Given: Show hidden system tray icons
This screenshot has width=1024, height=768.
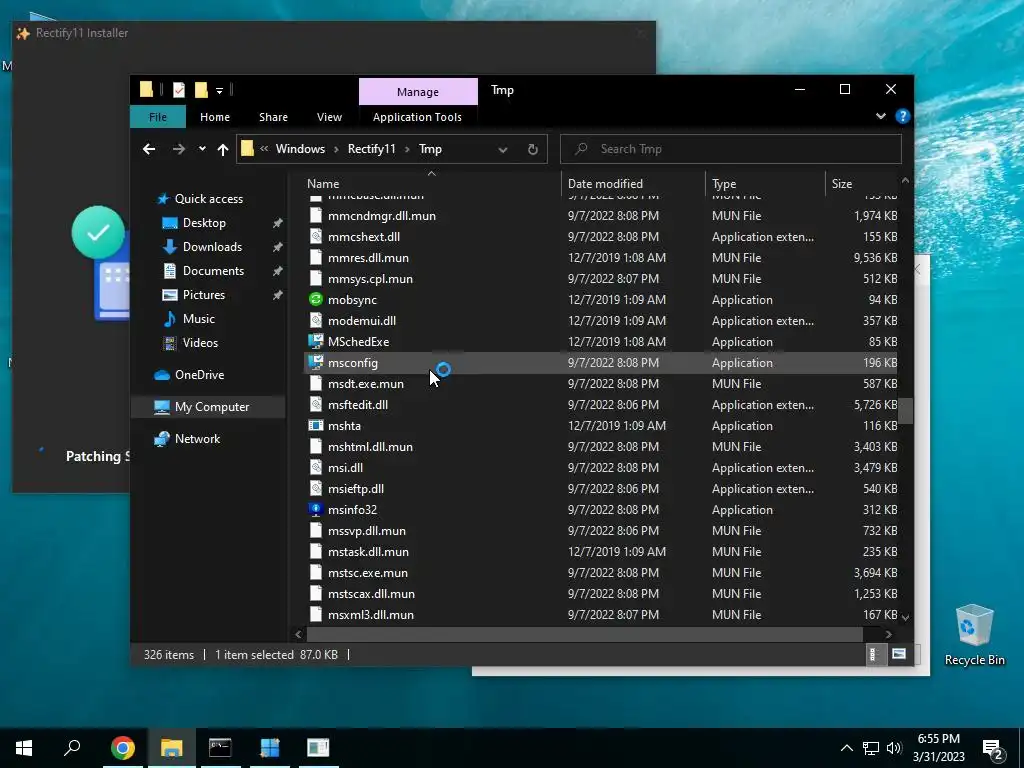Looking at the screenshot, I should (846, 748).
